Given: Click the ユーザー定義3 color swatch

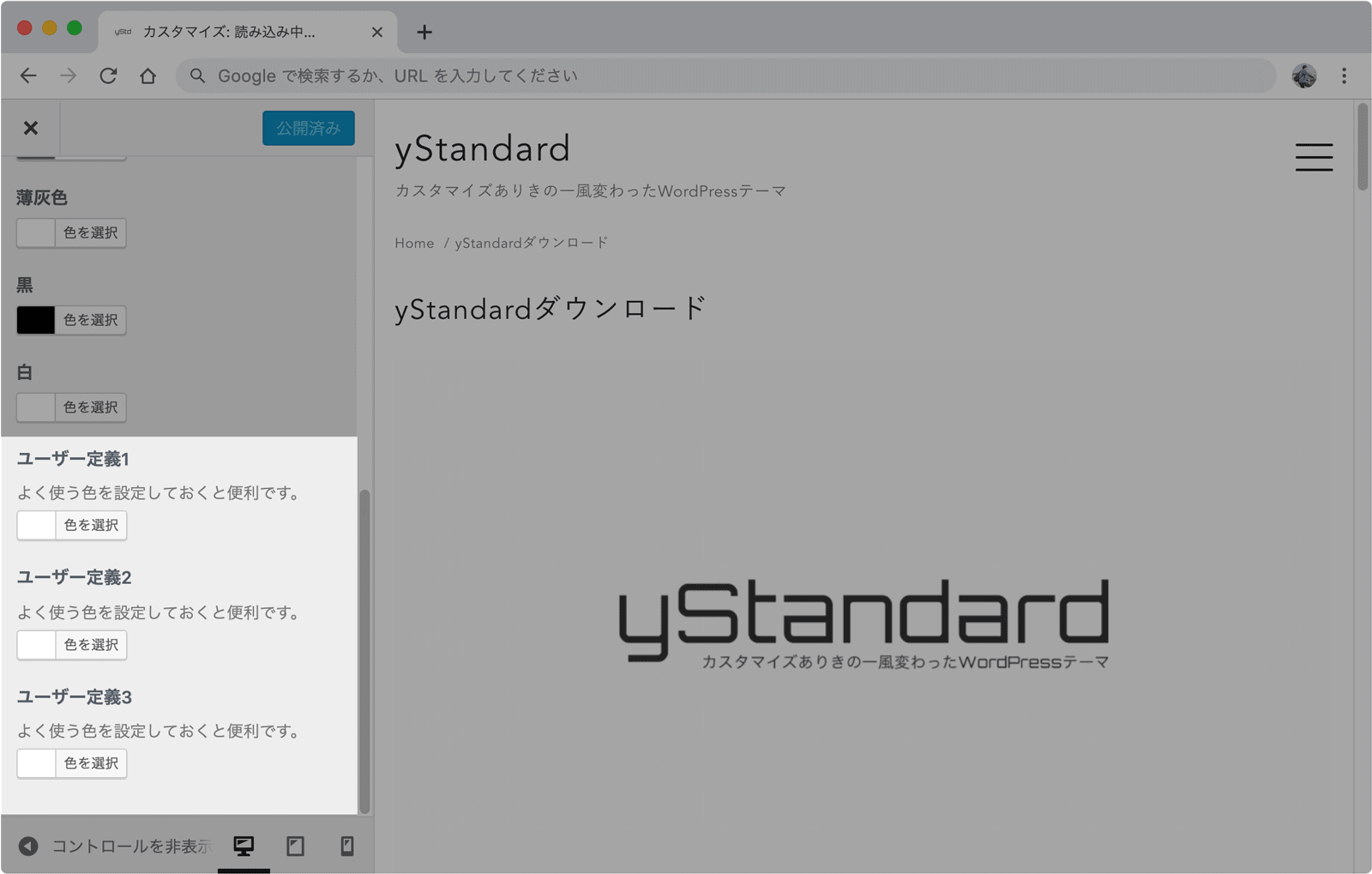Looking at the screenshot, I should (x=36, y=763).
